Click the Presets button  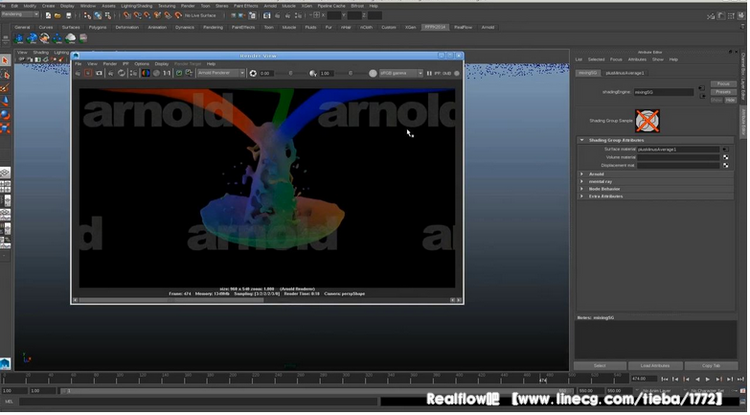coord(723,92)
